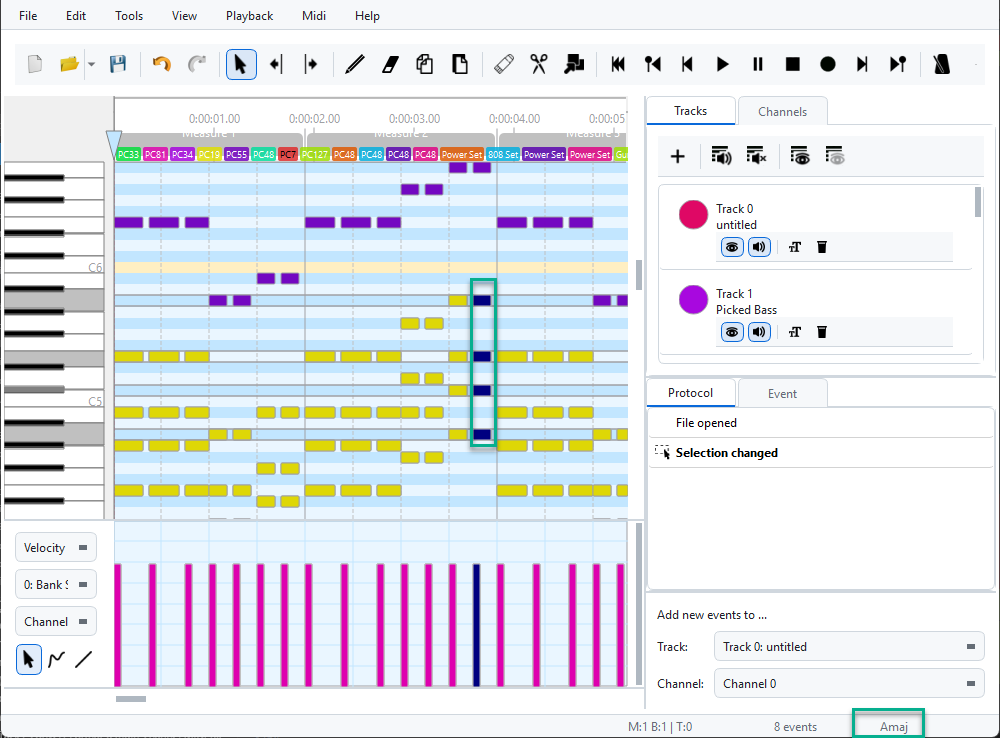The image size is (1000, 738).
Task: Open the Midi menu
Action: coord(315,16)
